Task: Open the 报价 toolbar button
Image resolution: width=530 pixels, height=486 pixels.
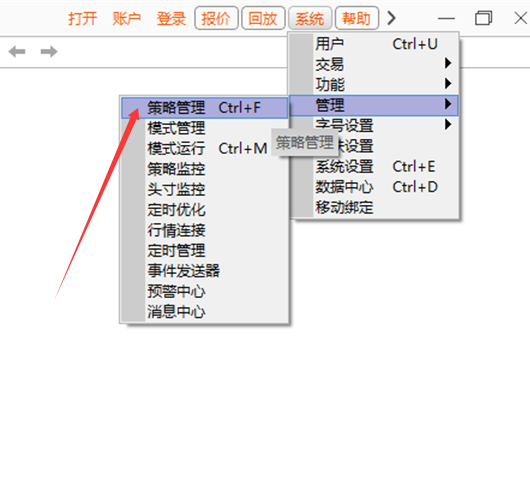Action: pos(216,18)
